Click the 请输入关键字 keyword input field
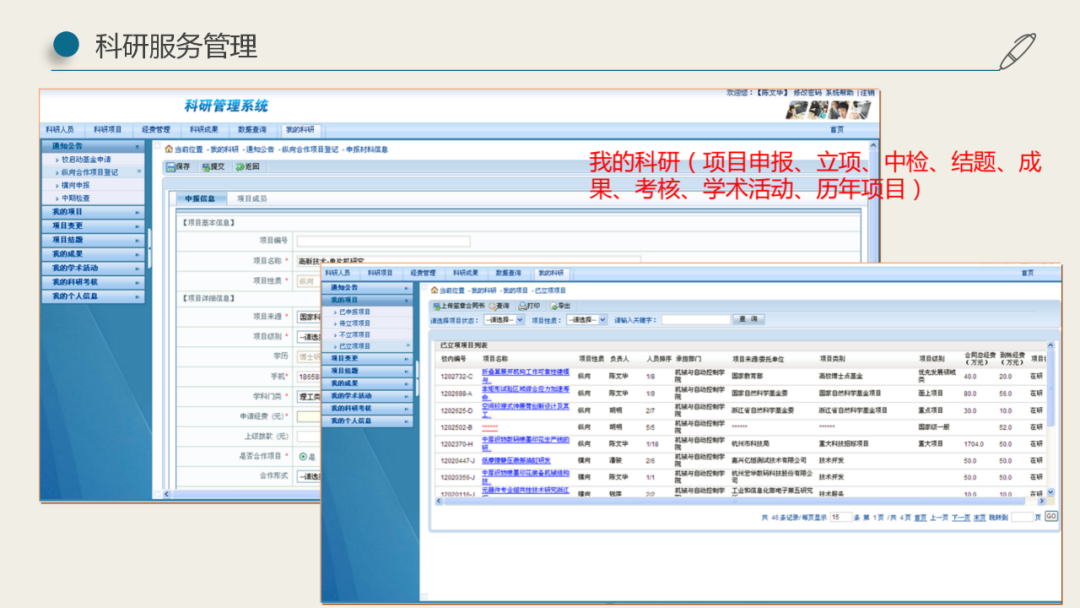Viewport: 1080px width, 608px height. click(695, 319)
